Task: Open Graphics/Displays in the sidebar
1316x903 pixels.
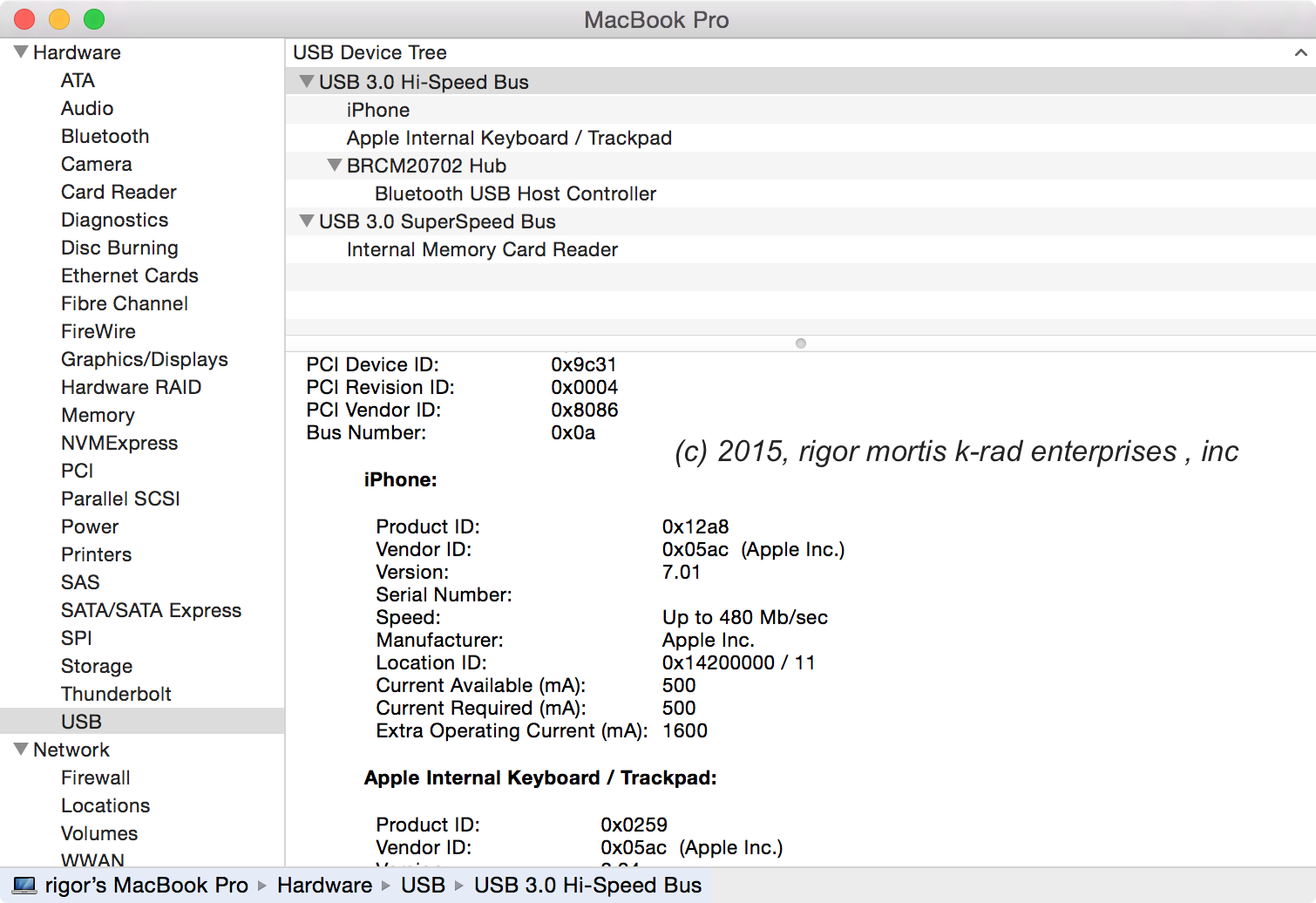Action: click(145, 359)
